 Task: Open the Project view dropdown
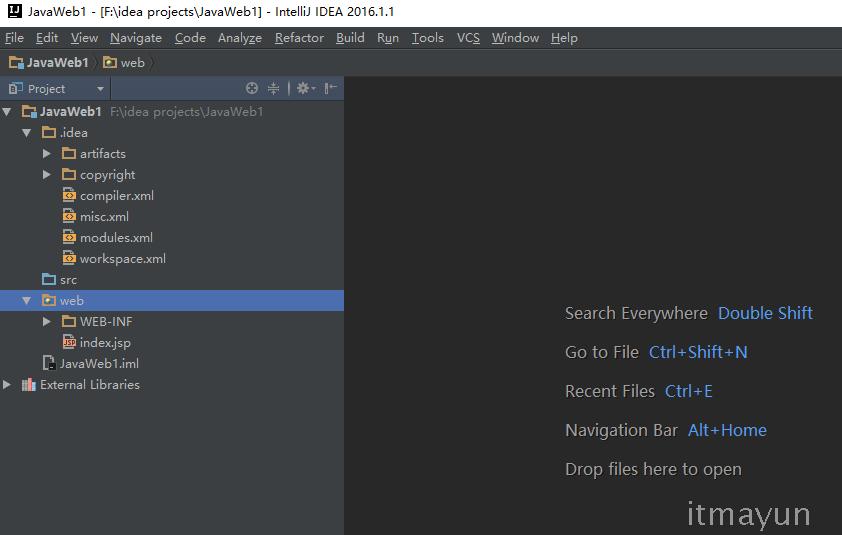(100, 89)
